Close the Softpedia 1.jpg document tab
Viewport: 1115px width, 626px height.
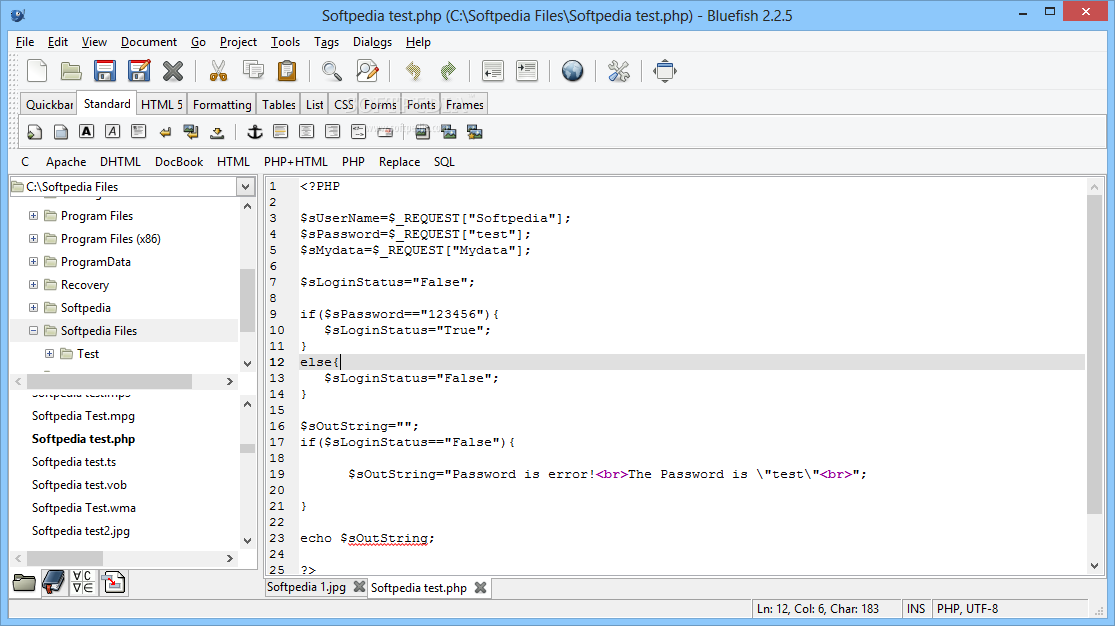click(x=359, y=587)
